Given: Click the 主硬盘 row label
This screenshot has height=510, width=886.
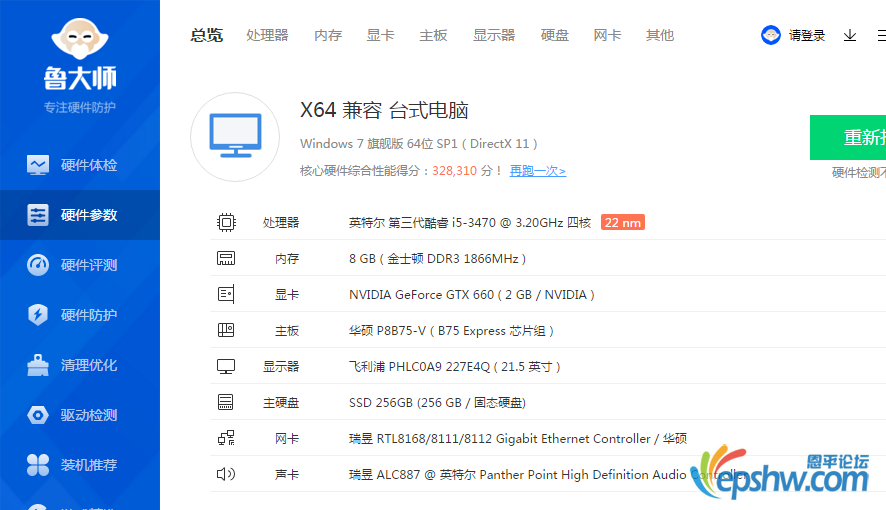Looking at the screenshot, I should (x=281, y=403).
